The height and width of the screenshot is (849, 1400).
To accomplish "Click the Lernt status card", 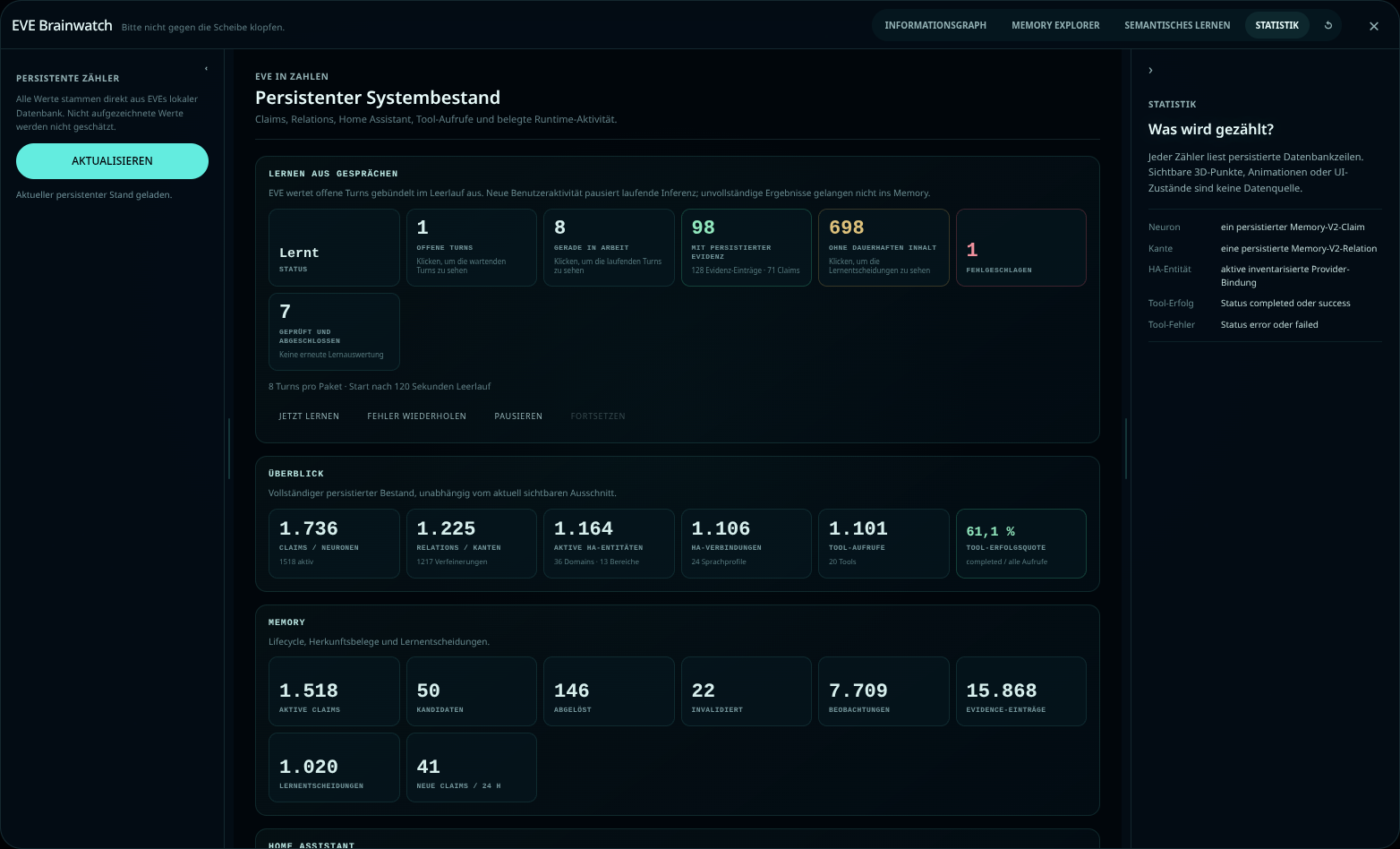I will [334, 248].
